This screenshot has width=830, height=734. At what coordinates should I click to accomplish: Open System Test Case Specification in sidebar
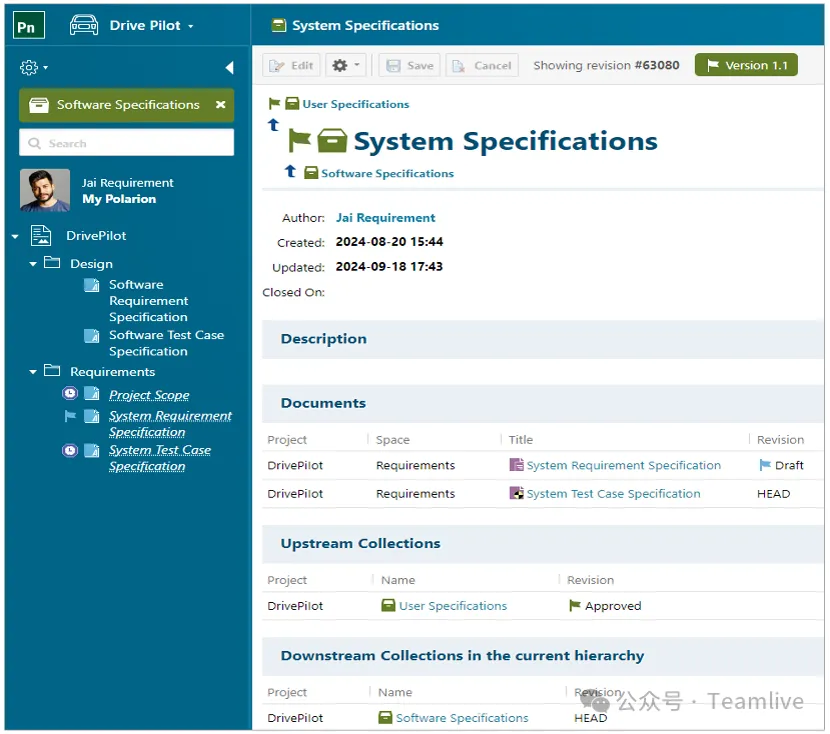(159, 458)
